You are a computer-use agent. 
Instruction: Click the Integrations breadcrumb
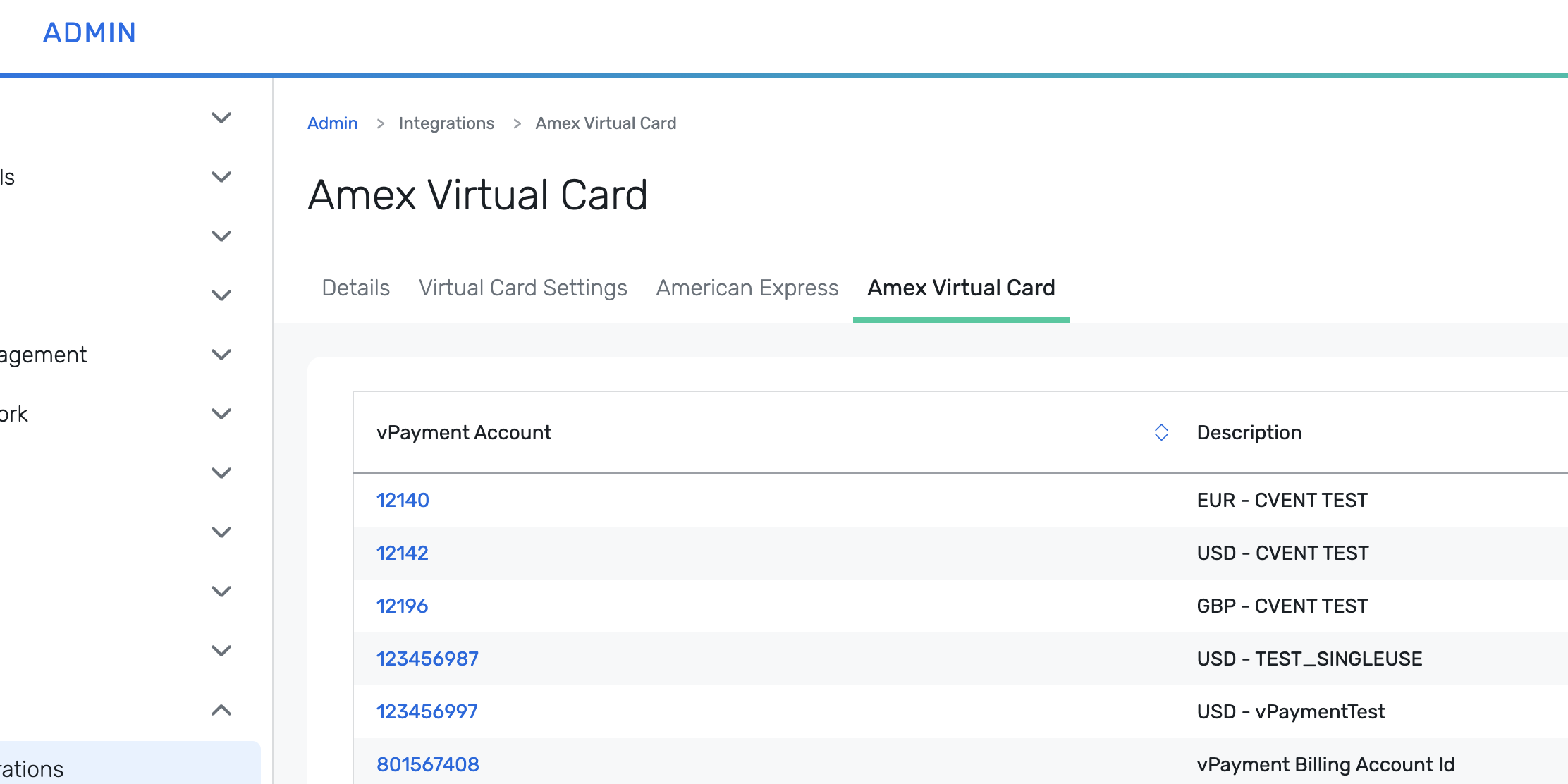[446, 123]
